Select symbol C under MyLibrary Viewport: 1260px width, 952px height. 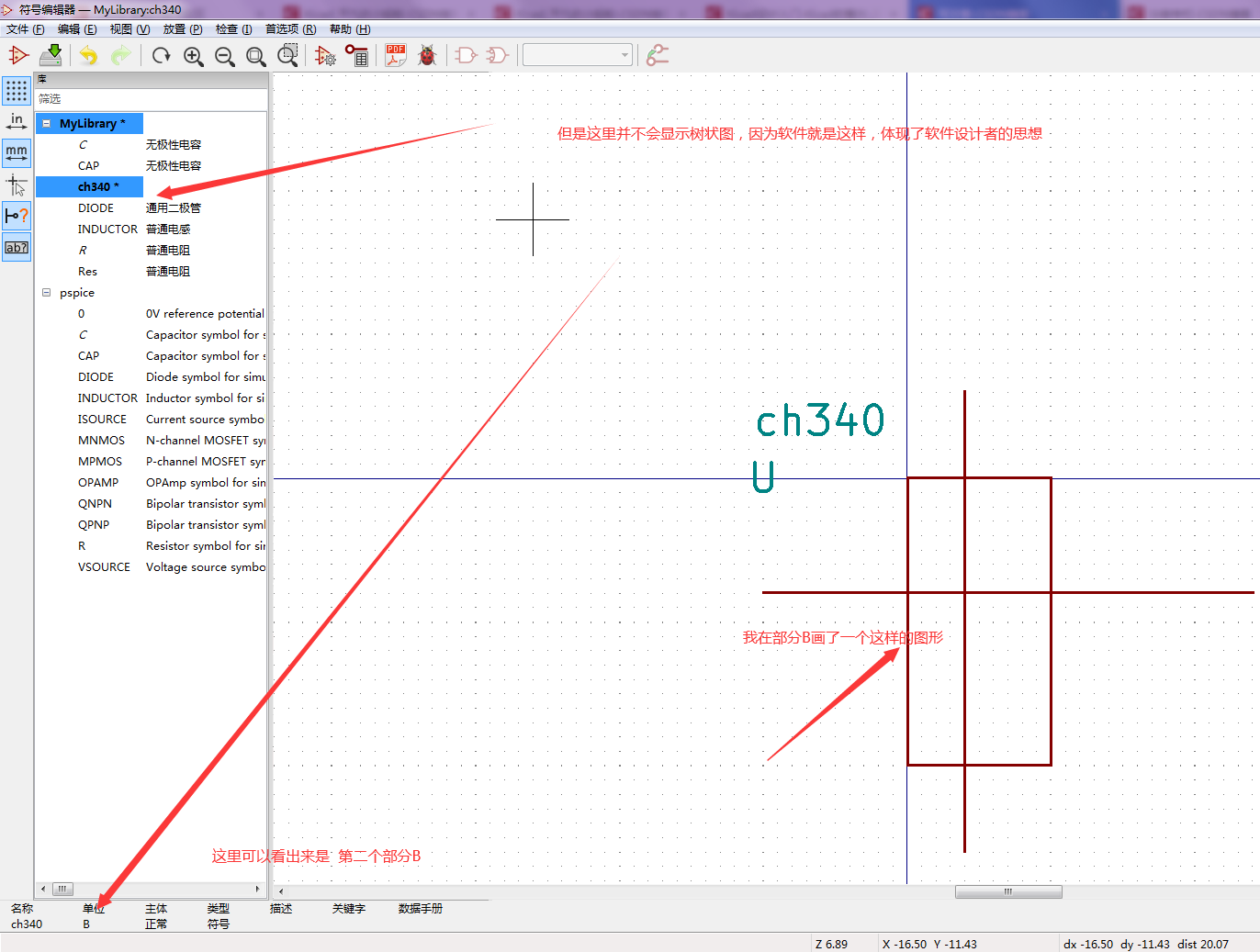[152, 144]
